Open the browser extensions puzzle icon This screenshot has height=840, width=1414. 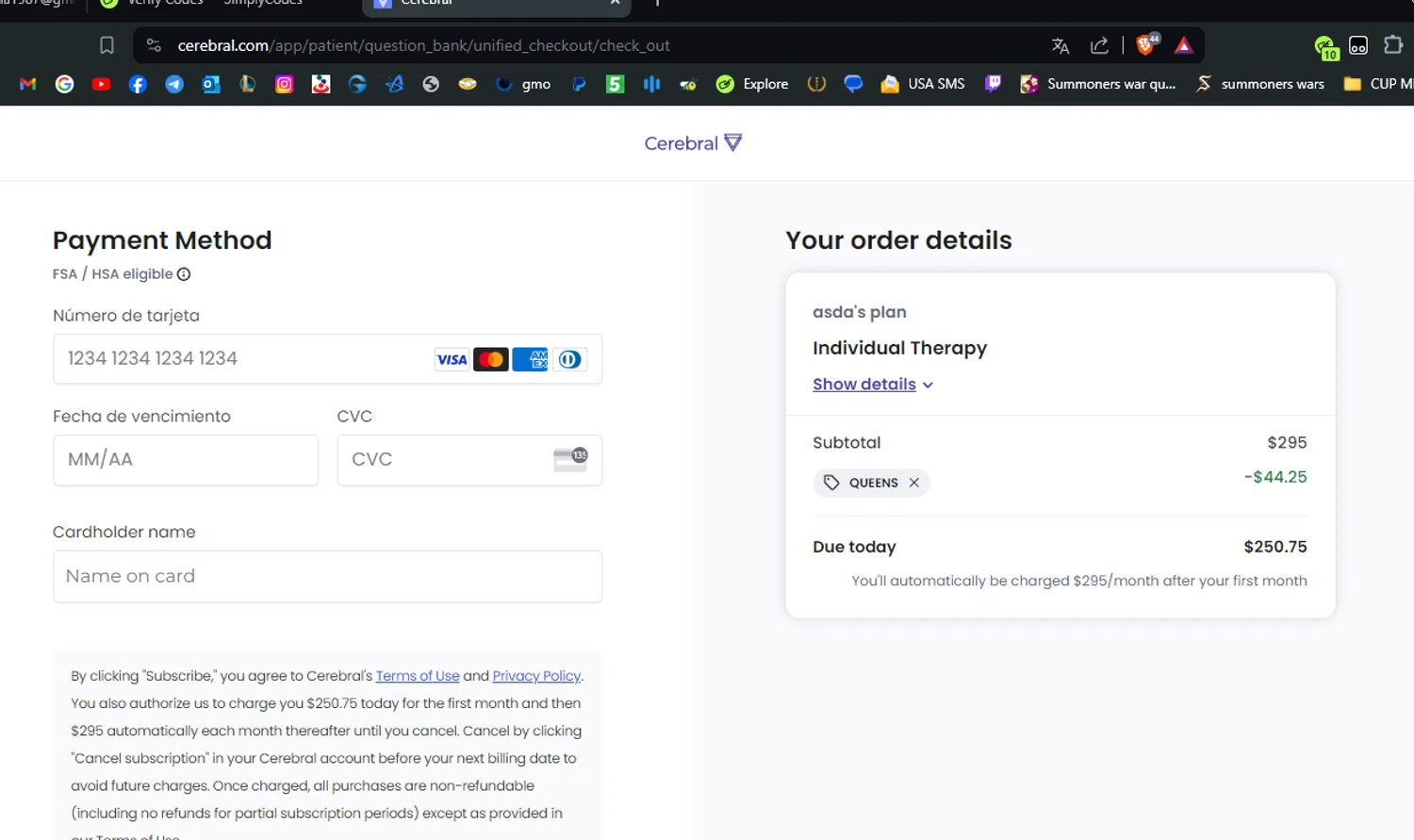tap(1393, 45)
